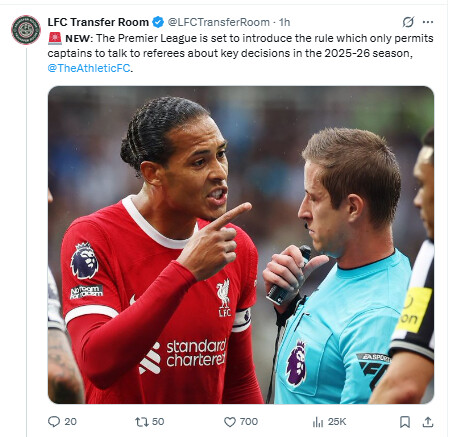
Task: Like the tweet with the heart icon
Action: click(x=230, y=422)
